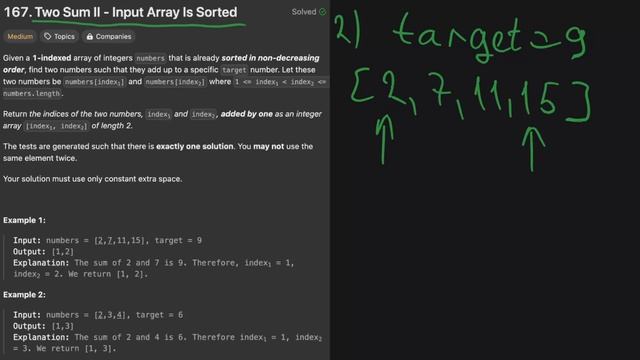Viewport: 640px width, 360px height.
Task: Click the 'numbers.length' code snippet
Action: 32,94
